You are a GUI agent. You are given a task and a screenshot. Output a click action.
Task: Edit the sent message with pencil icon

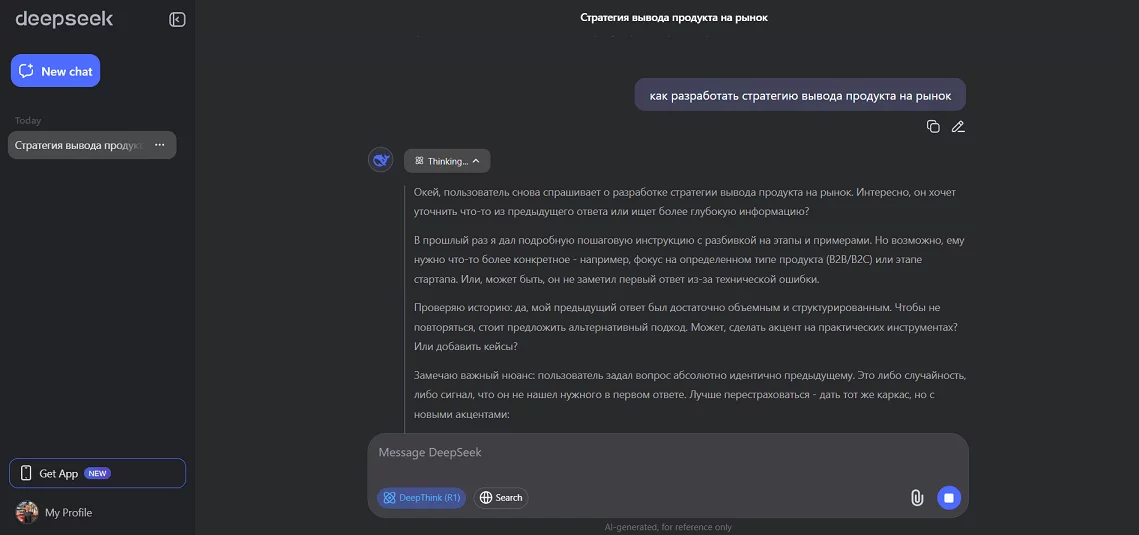coord(958,126)
